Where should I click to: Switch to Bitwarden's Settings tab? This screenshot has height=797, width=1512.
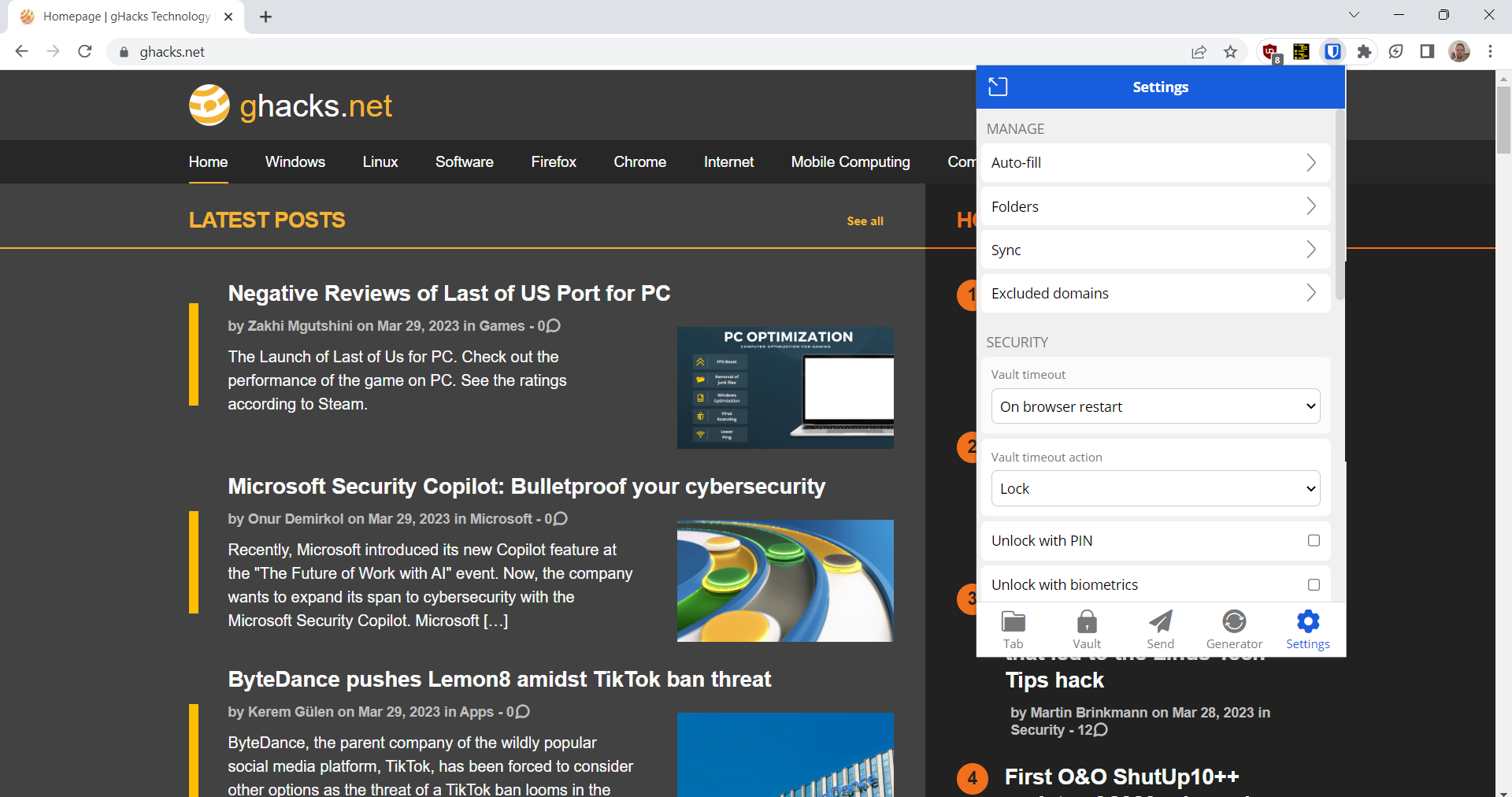pos(1306,628)
